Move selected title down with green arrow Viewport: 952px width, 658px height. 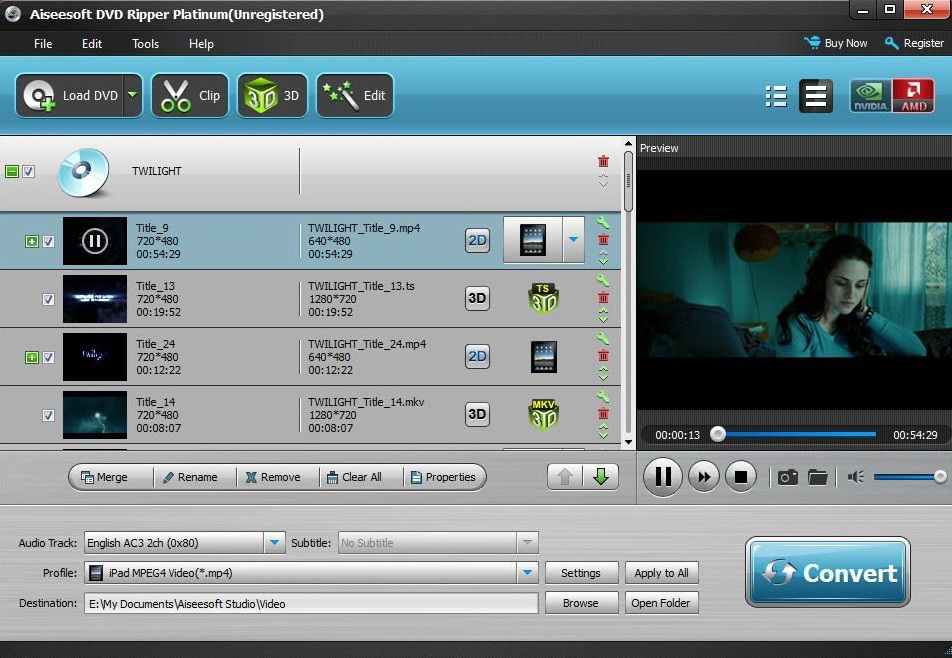[x=600, y=477]
